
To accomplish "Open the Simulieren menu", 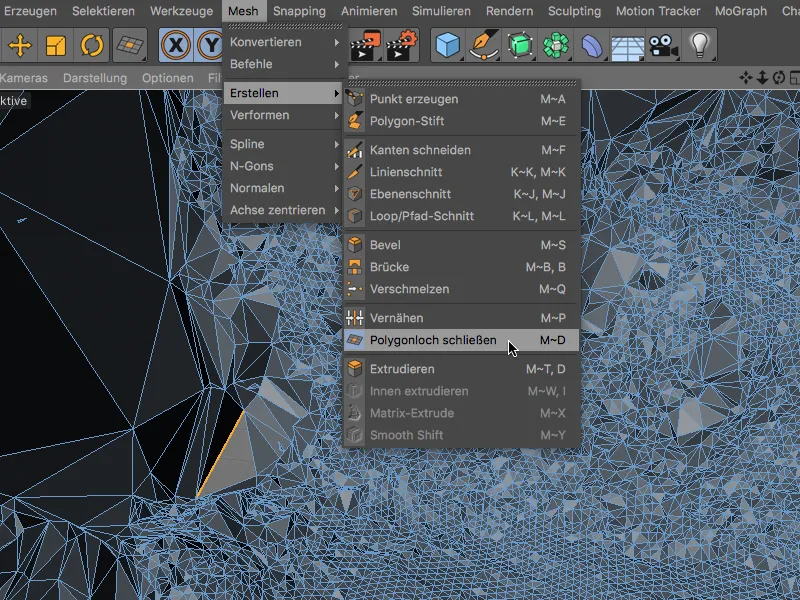I will 441,11.
